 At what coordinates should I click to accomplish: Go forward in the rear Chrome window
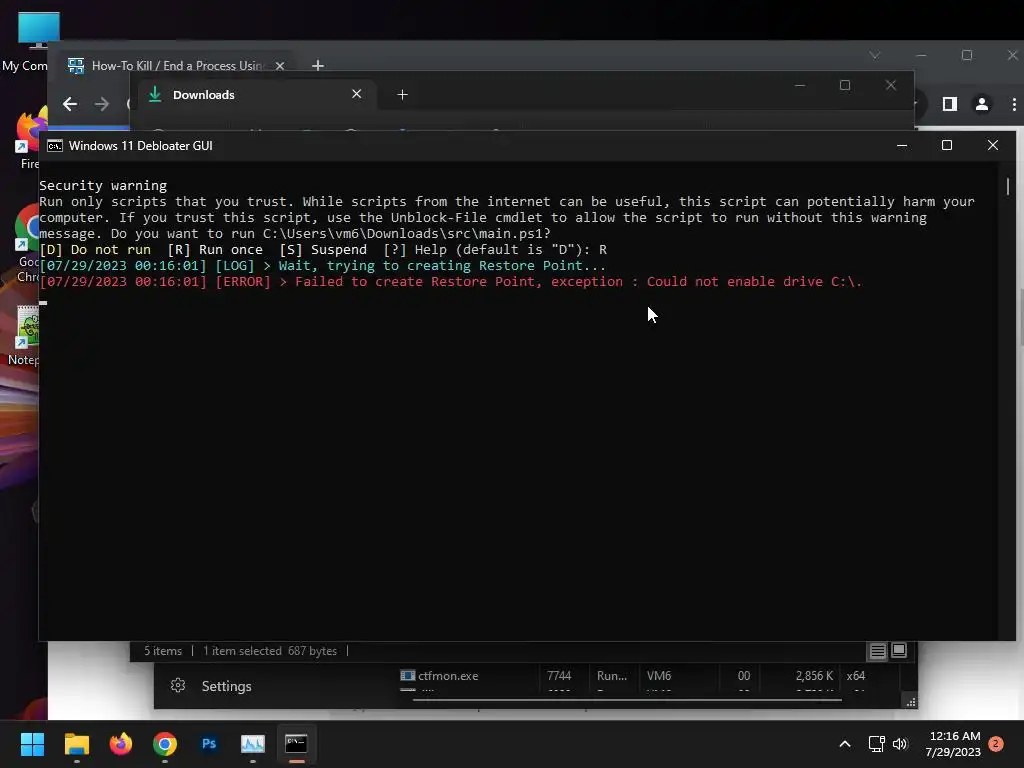coord(102,104)
